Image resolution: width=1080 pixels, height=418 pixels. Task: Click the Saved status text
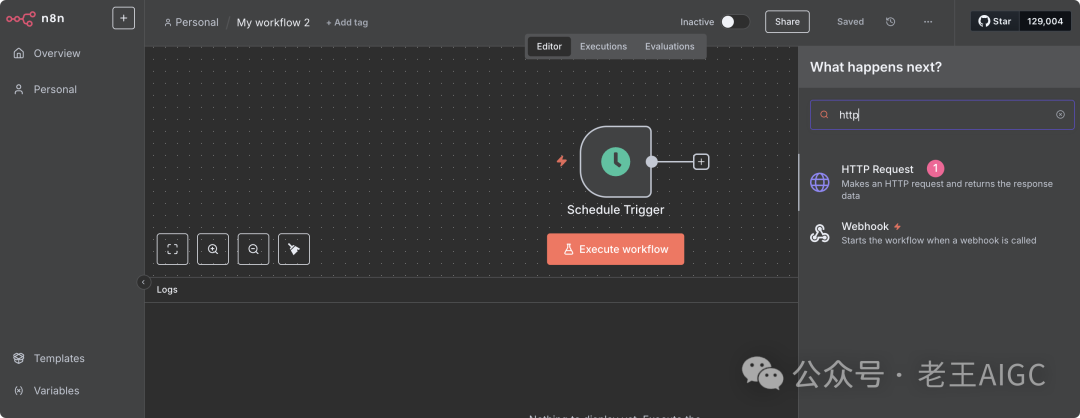tap(851, 22)
